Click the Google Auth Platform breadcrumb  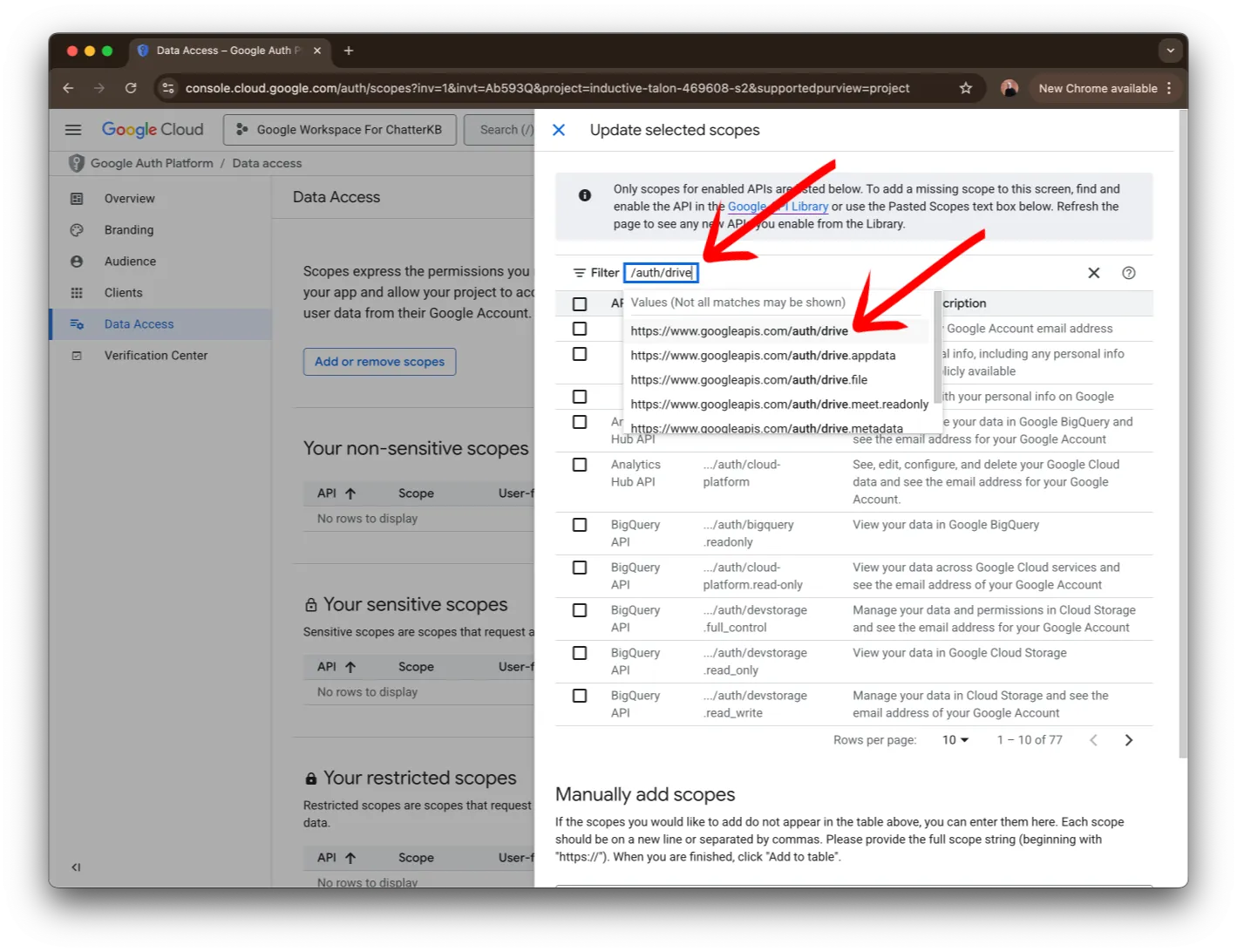point(152,163)
